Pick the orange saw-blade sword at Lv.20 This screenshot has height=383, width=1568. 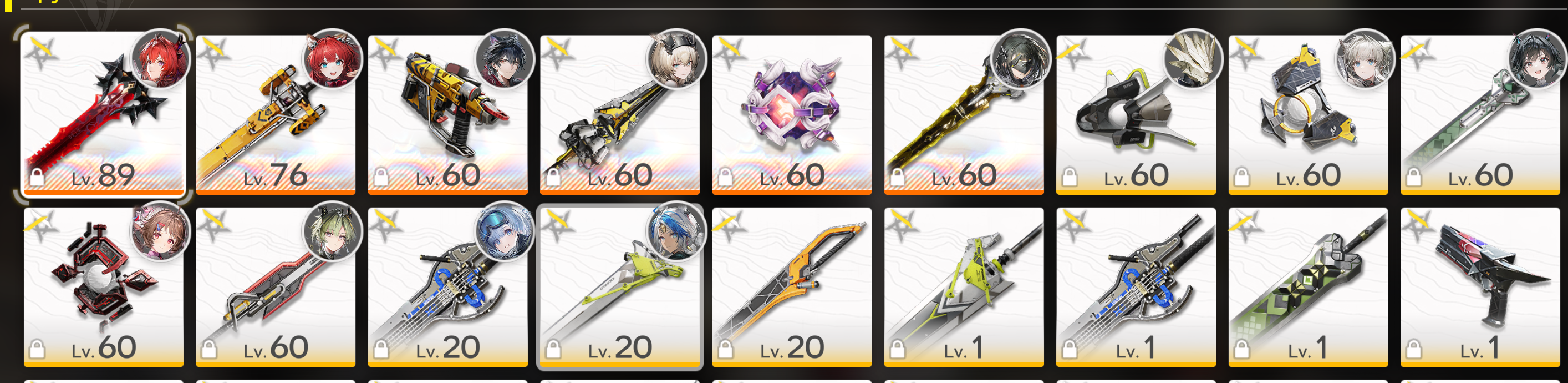(792, 287)
